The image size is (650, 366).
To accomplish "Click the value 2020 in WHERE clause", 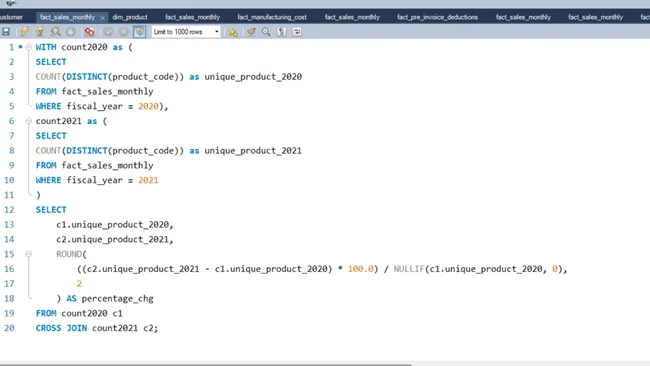I will pyautogui.click(x=148, y=107).
